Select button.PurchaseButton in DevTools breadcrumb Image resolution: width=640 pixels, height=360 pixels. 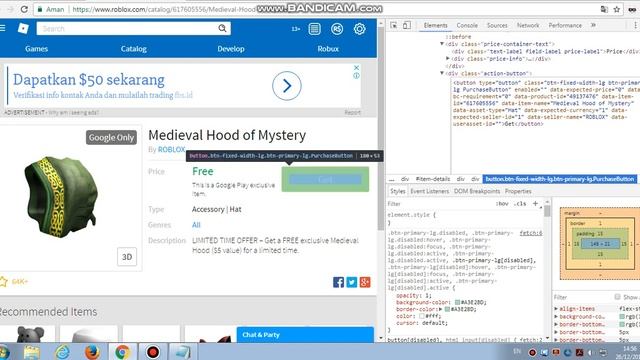click(560, 179)
